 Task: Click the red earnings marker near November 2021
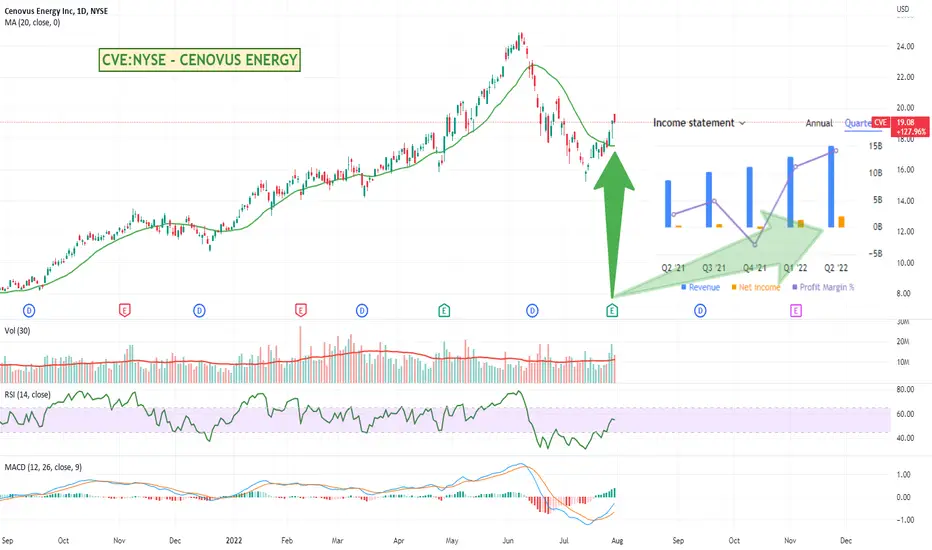click(x=124, y=310)
